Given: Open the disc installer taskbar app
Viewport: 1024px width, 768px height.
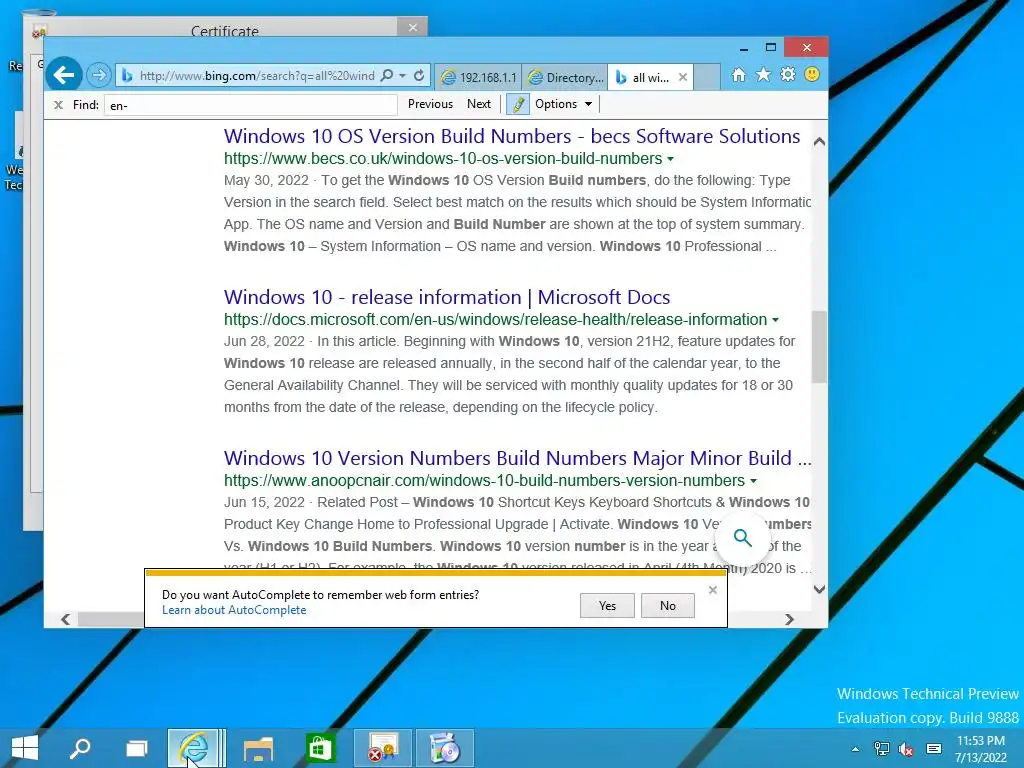Looking at the screenshot, I should pyautogui.click(x=445, y=748).
